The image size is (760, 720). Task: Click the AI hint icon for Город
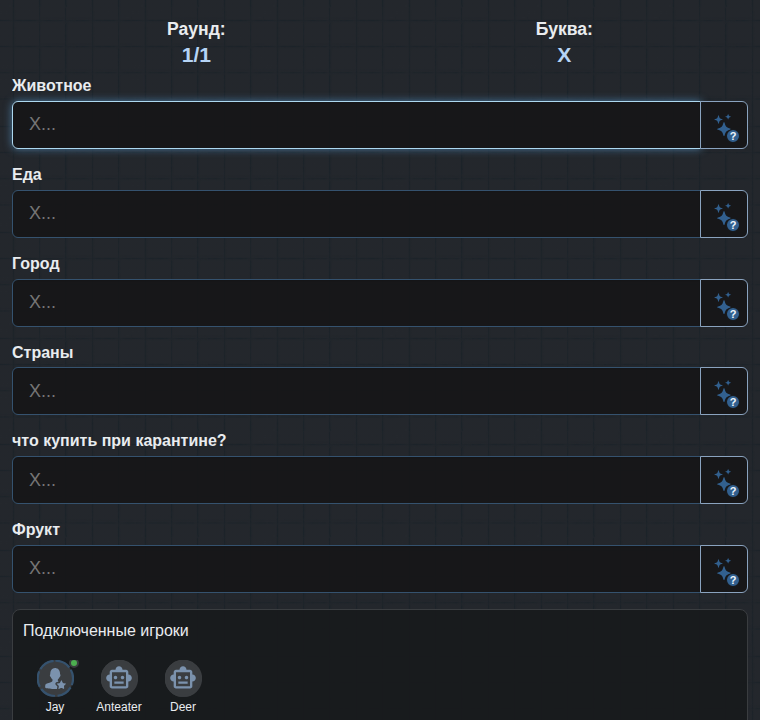click(724, 303)
